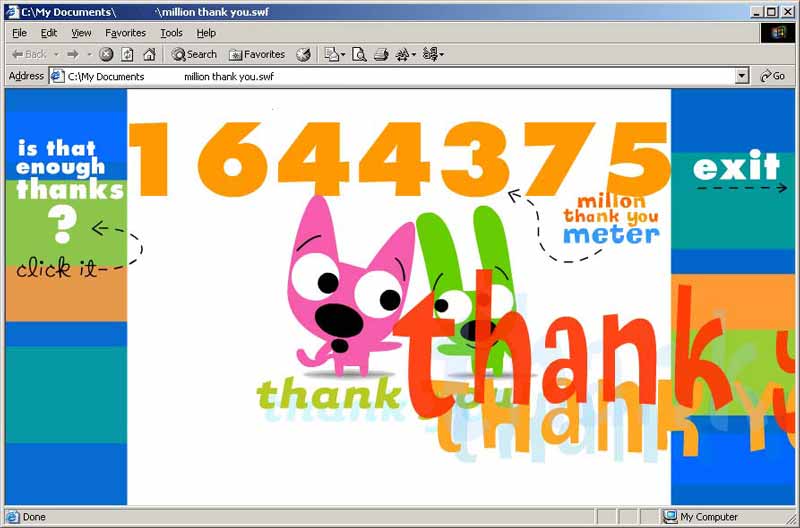
Task: Open the Tools menu
Action: click(171, 33)
